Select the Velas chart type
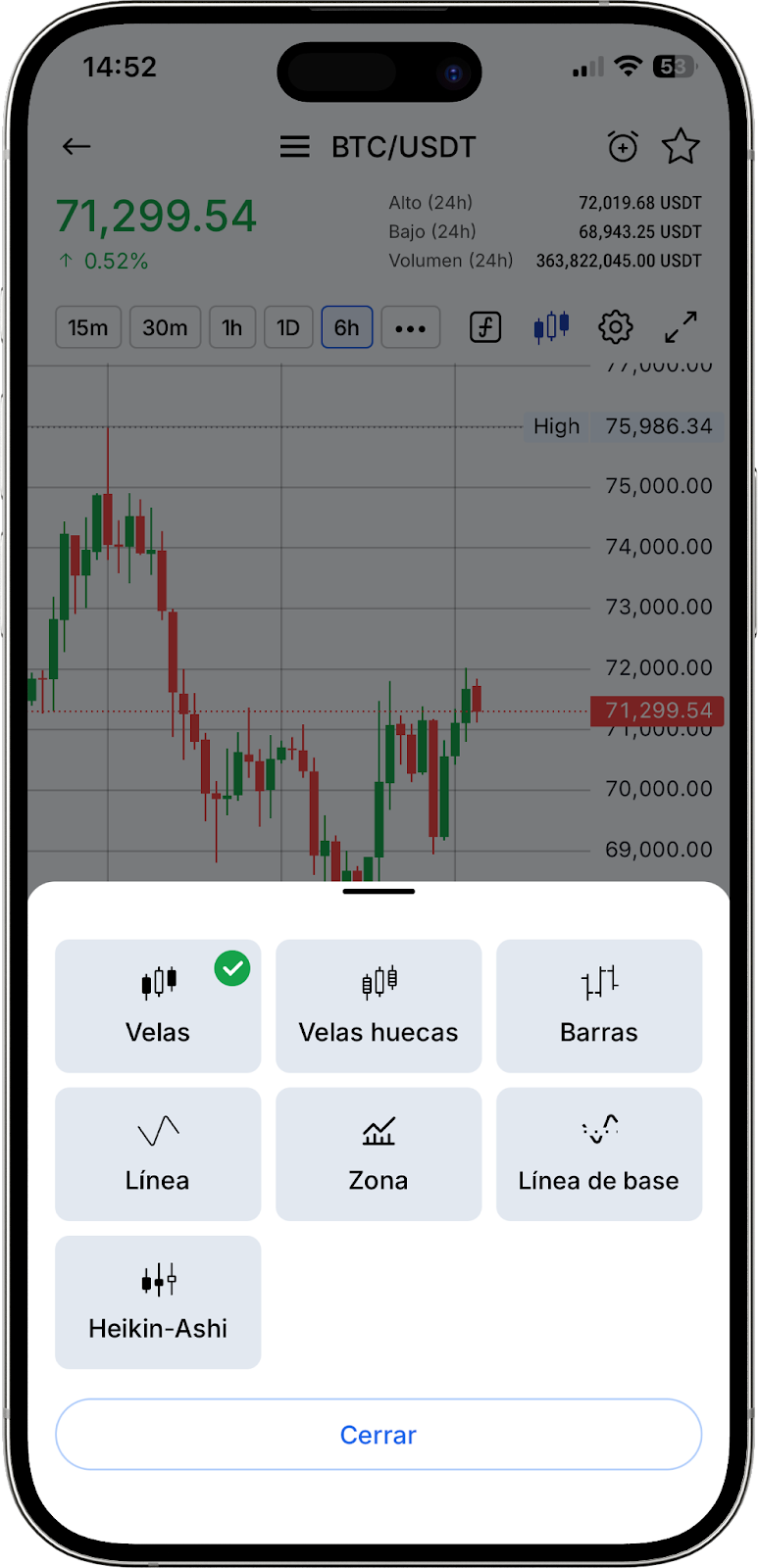 click(158, 1005)
